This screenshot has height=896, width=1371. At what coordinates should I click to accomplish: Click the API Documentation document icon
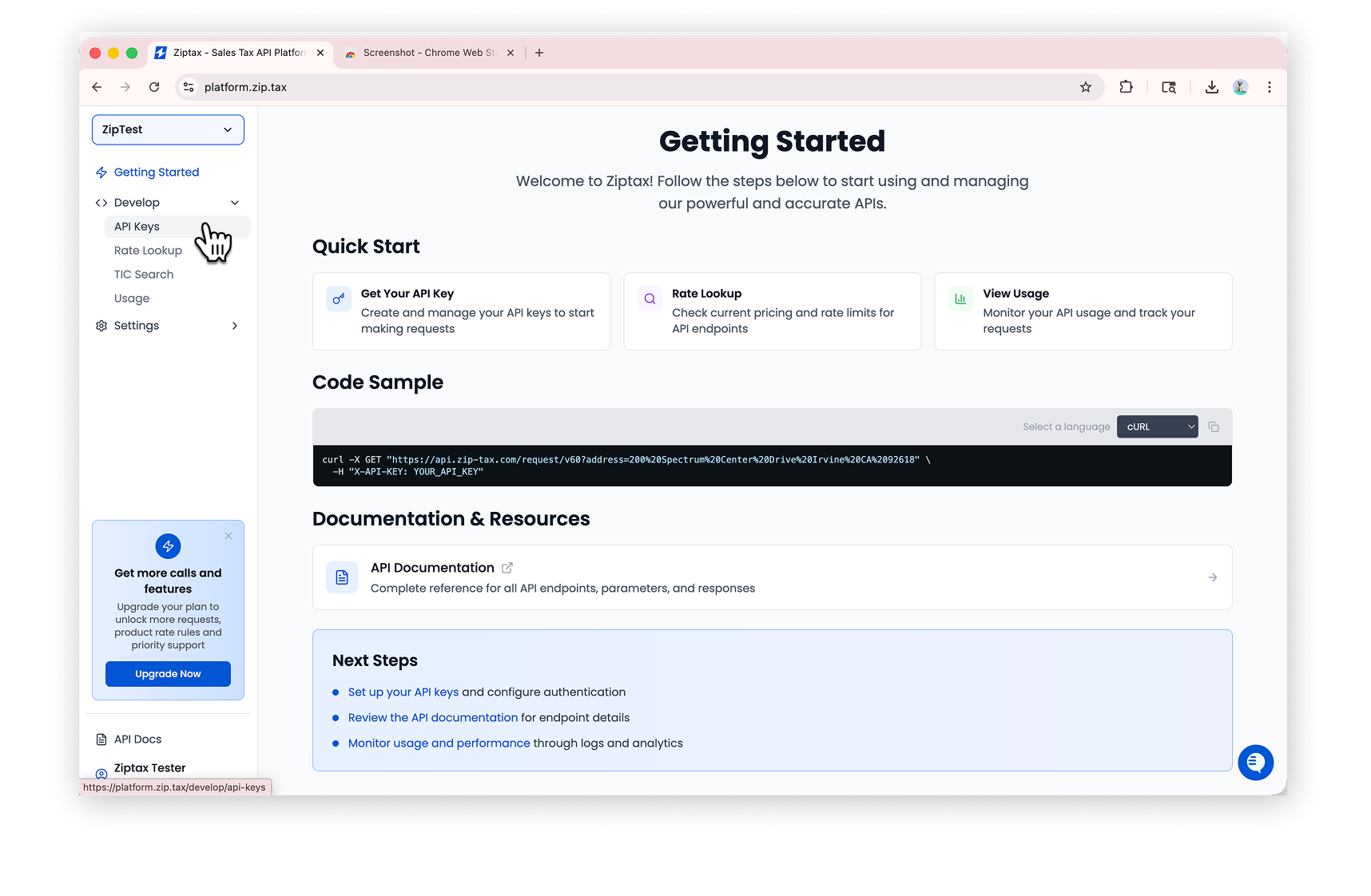pyautogui.click(x=342, y=577)
